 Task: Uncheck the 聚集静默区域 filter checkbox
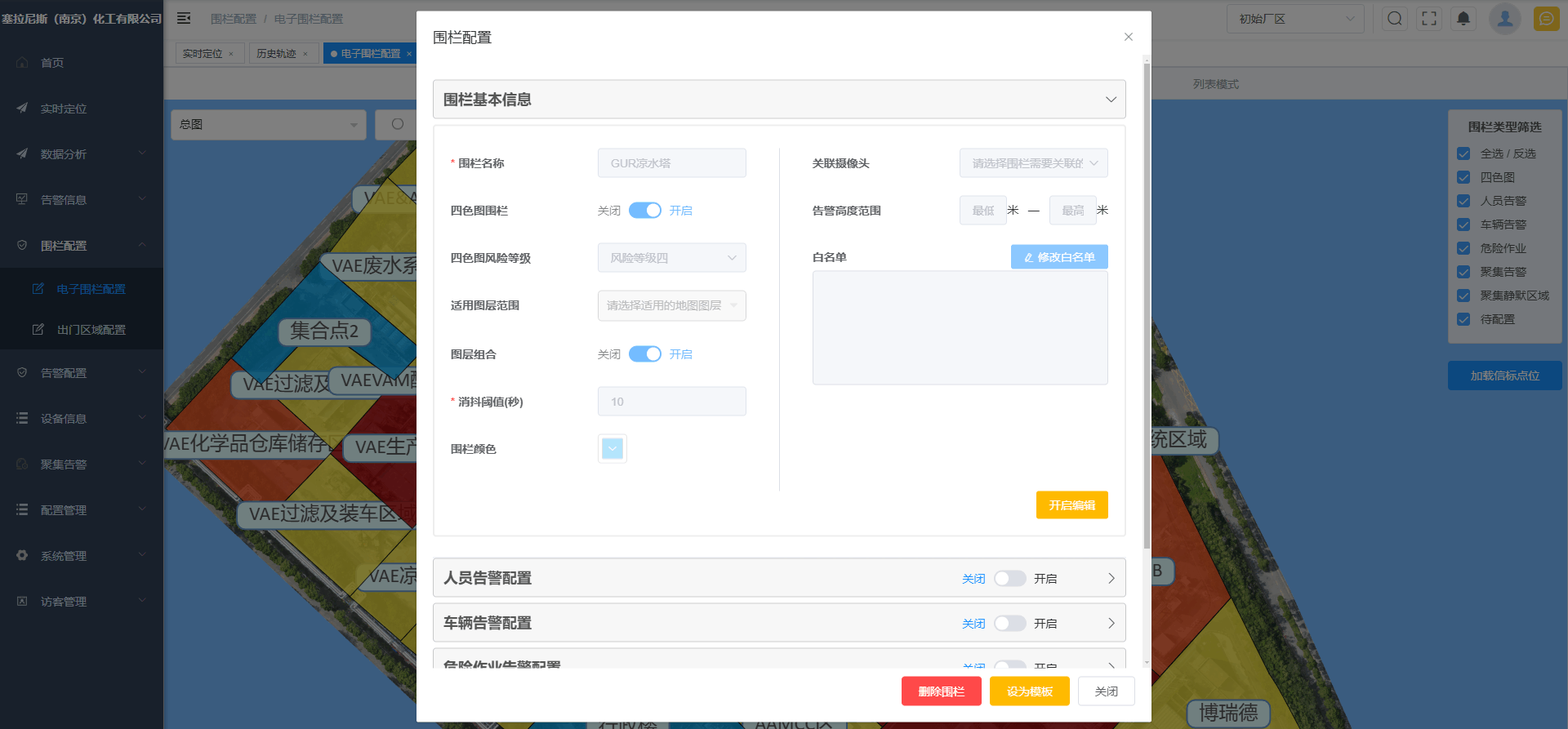coord(1463,296)
